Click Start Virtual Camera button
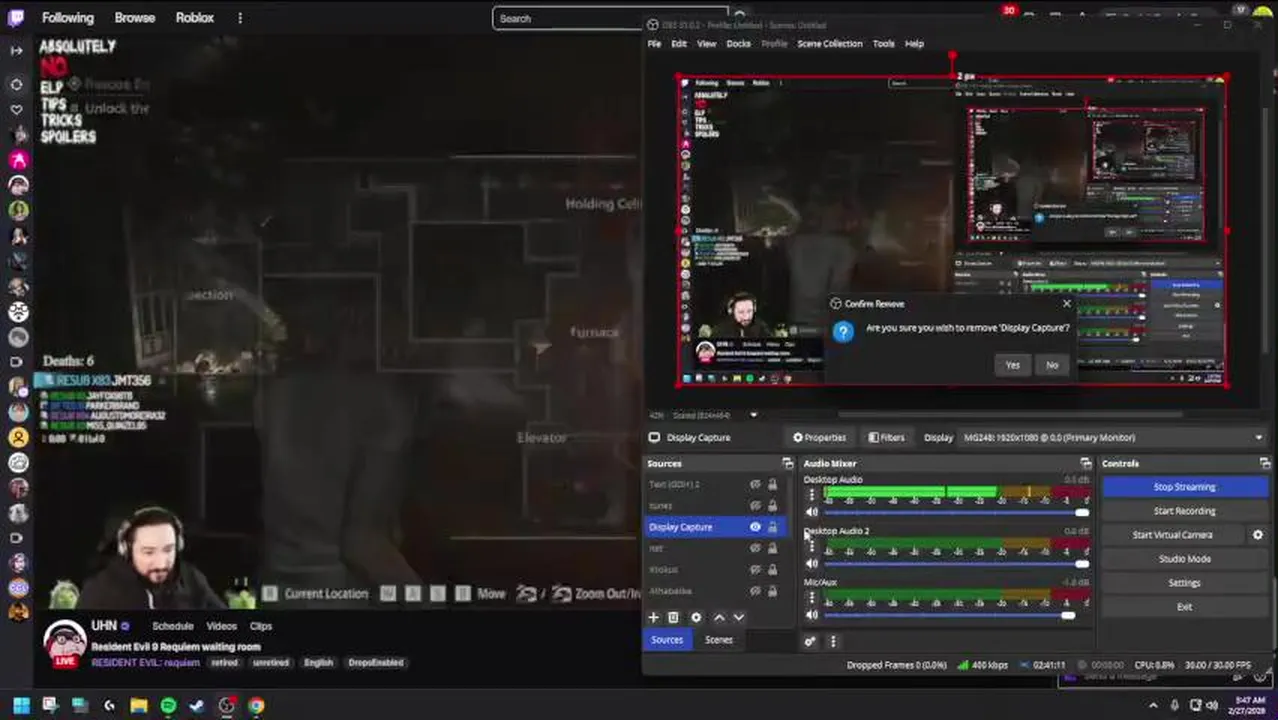The width and height of the screenshot is (1278, 720). pos(1172,535)
